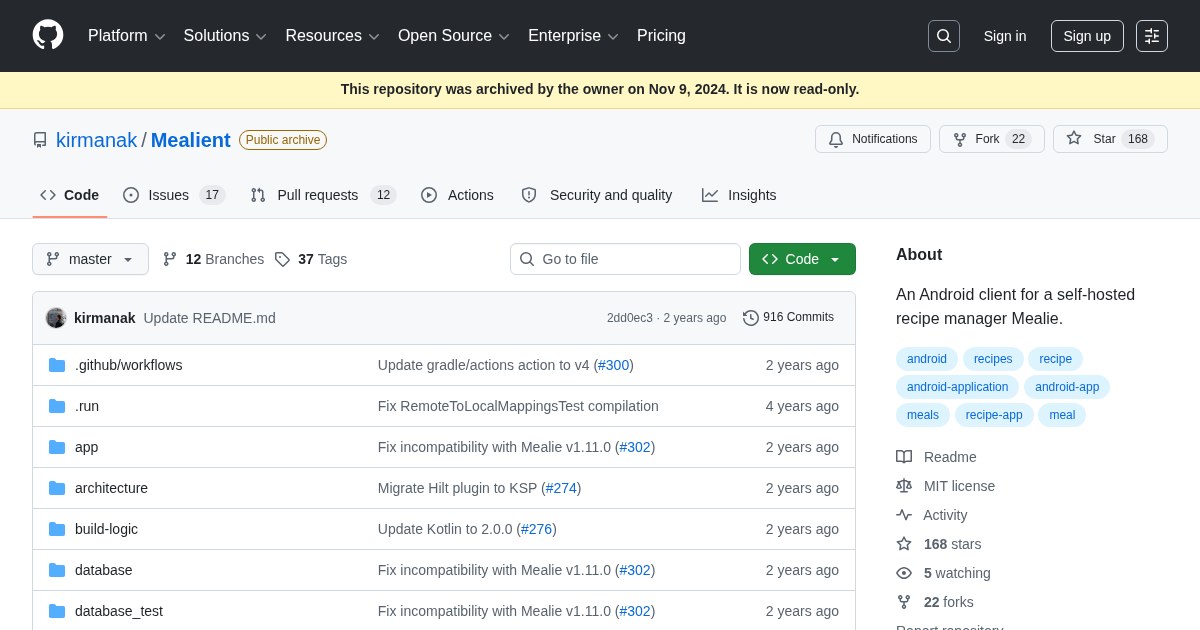This screenshot has width=1200, height=630.
Task: Click the star icon next to 168 stars
Action: tap(904, 544)
